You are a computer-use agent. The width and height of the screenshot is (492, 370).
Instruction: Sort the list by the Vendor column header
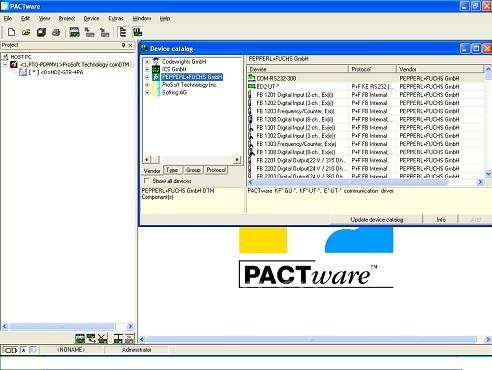click(440, 69)
